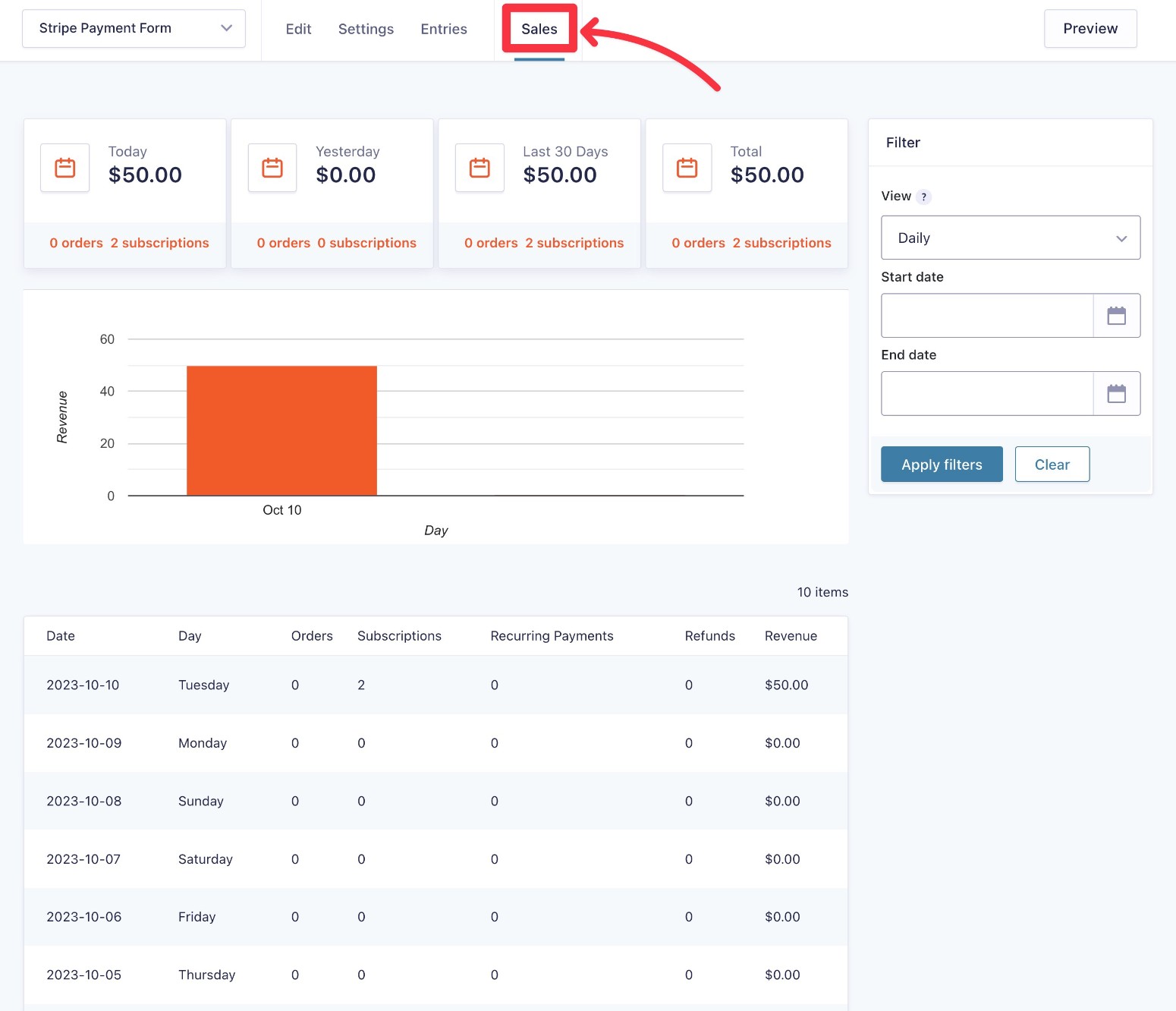The width and height of the screenshot is (1176, 1011).
Task: Click the Refunds column header
Action: click(x=709, y=636)
